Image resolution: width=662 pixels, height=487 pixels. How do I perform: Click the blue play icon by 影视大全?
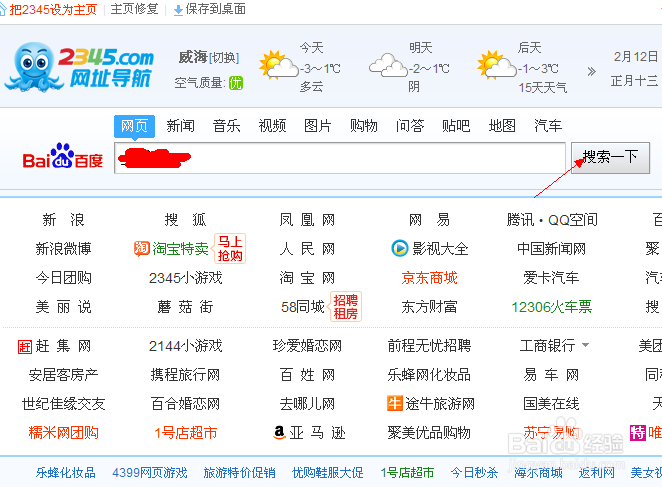pos(399,248)
